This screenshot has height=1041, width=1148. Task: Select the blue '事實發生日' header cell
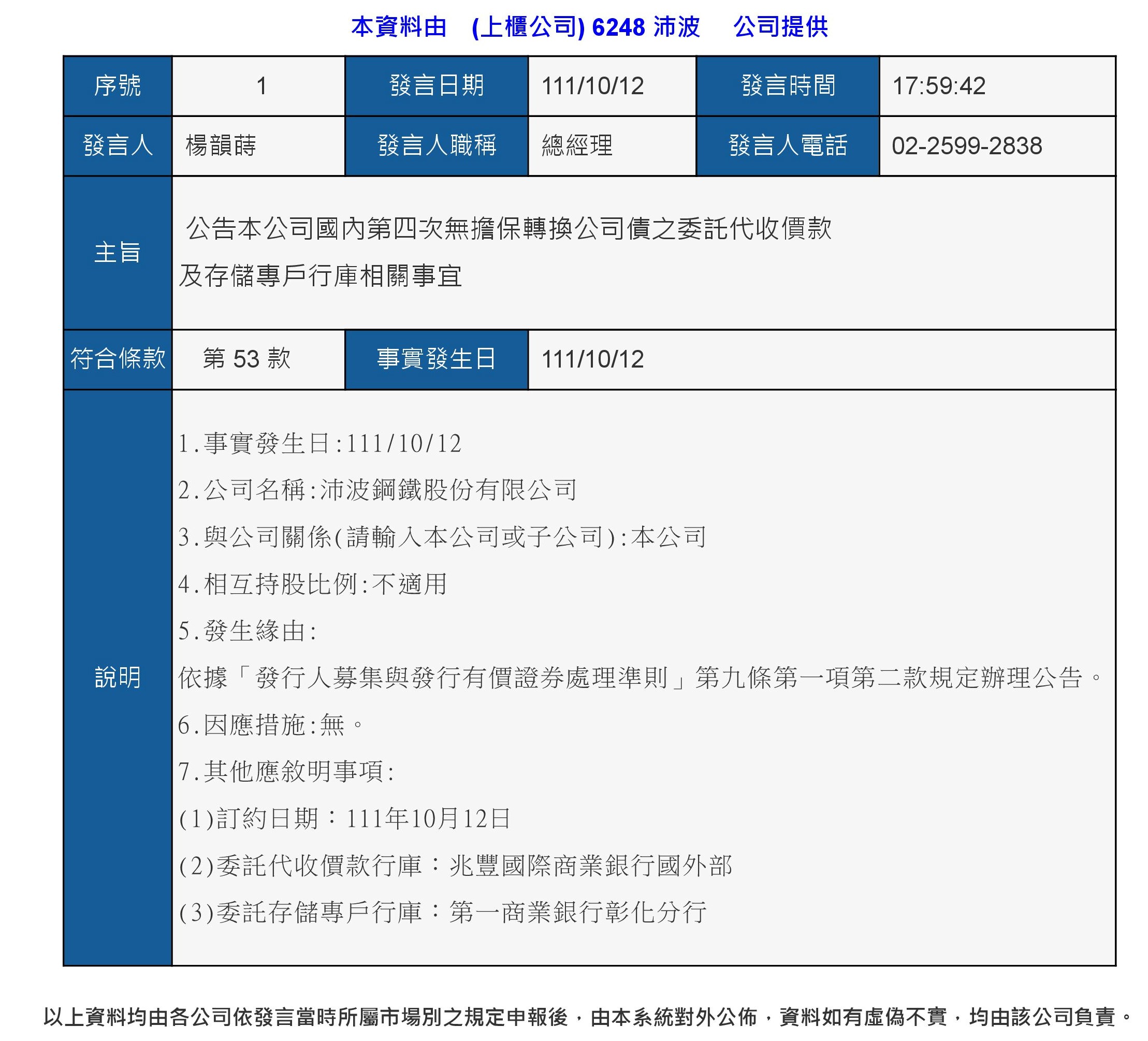437,359
